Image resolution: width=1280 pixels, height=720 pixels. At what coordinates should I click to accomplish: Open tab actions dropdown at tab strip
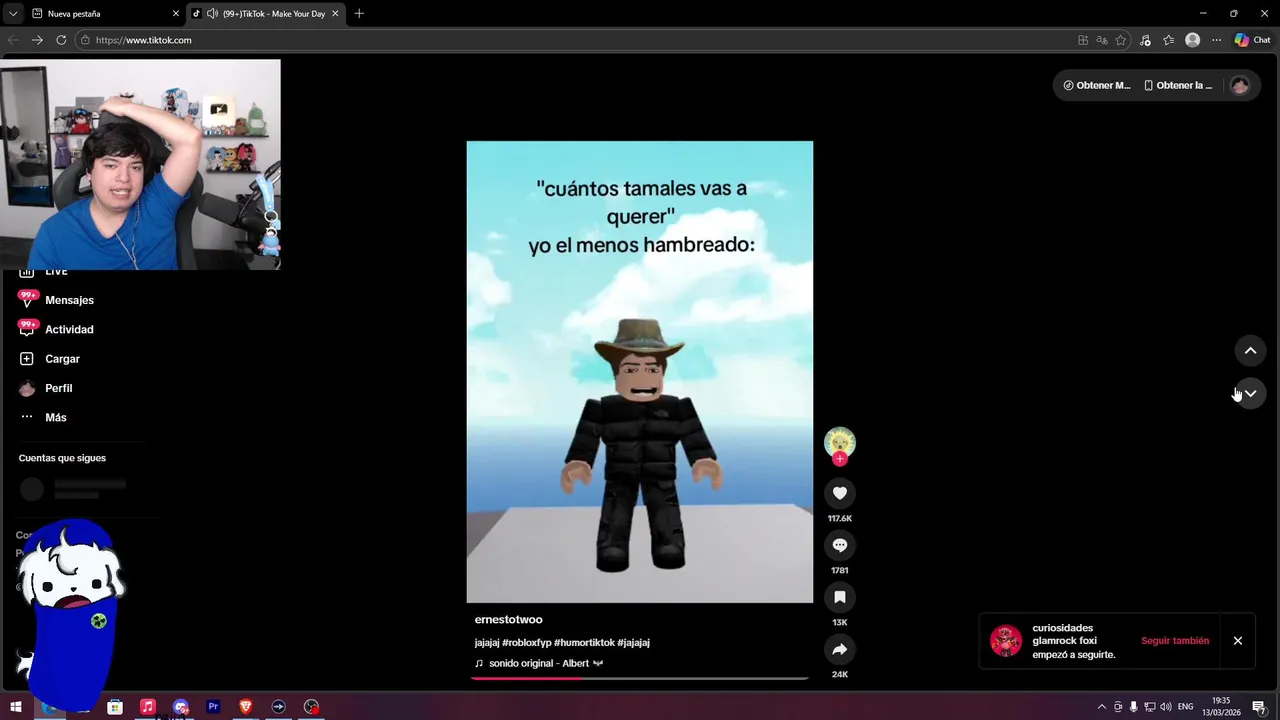click(x=13, y=14)
